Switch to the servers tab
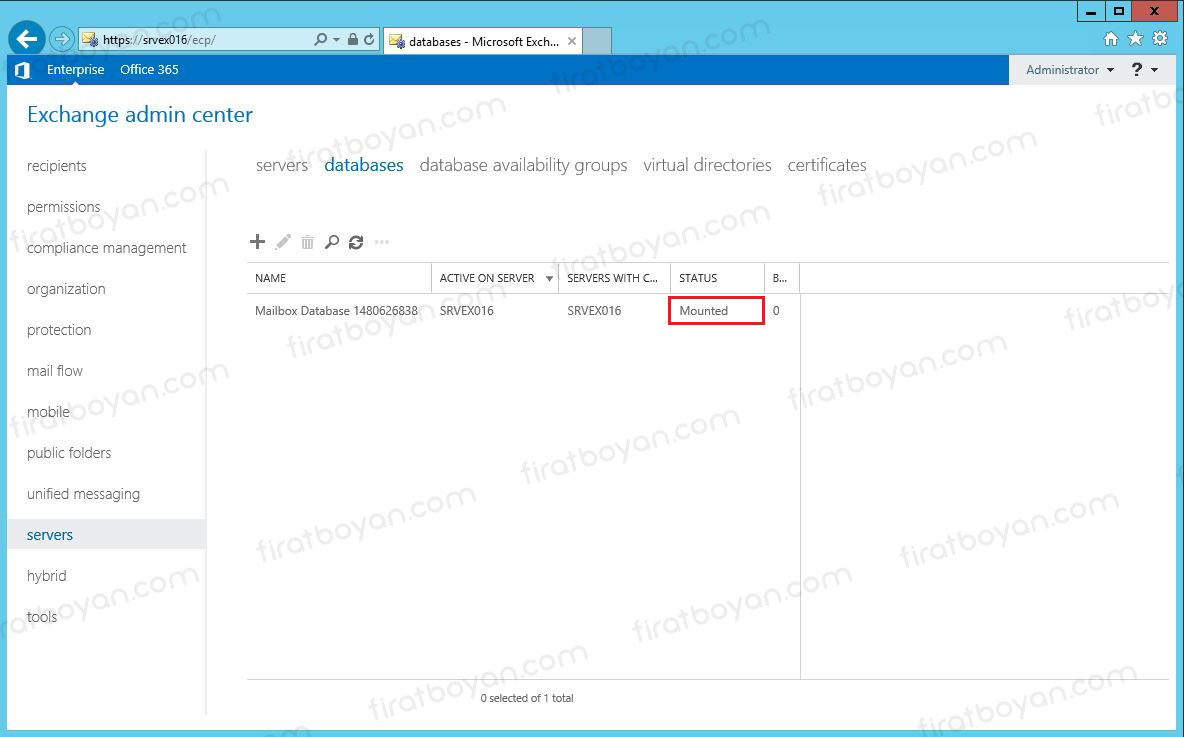 (x=282, y=165)
